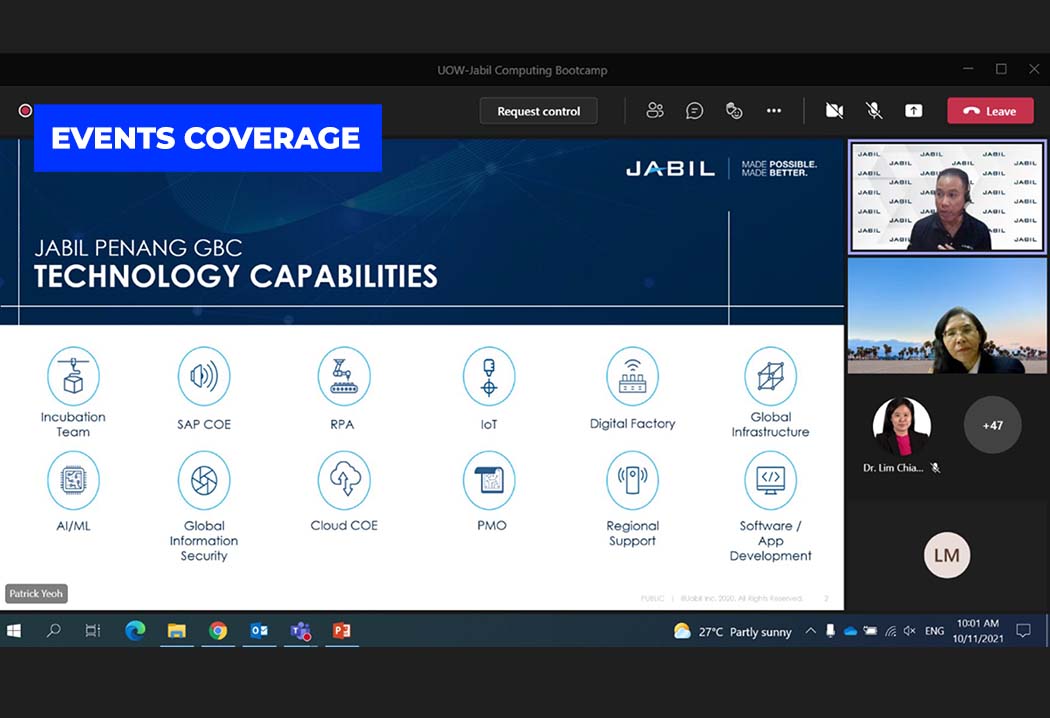Show the +47 additional participants

[x=992, y=425]
